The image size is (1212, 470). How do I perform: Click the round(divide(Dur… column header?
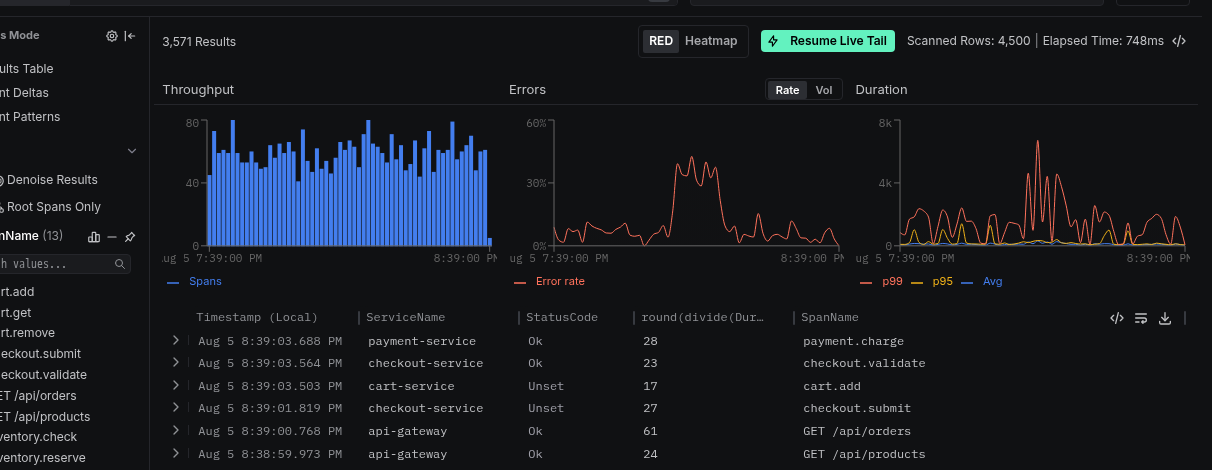(703, 317)
